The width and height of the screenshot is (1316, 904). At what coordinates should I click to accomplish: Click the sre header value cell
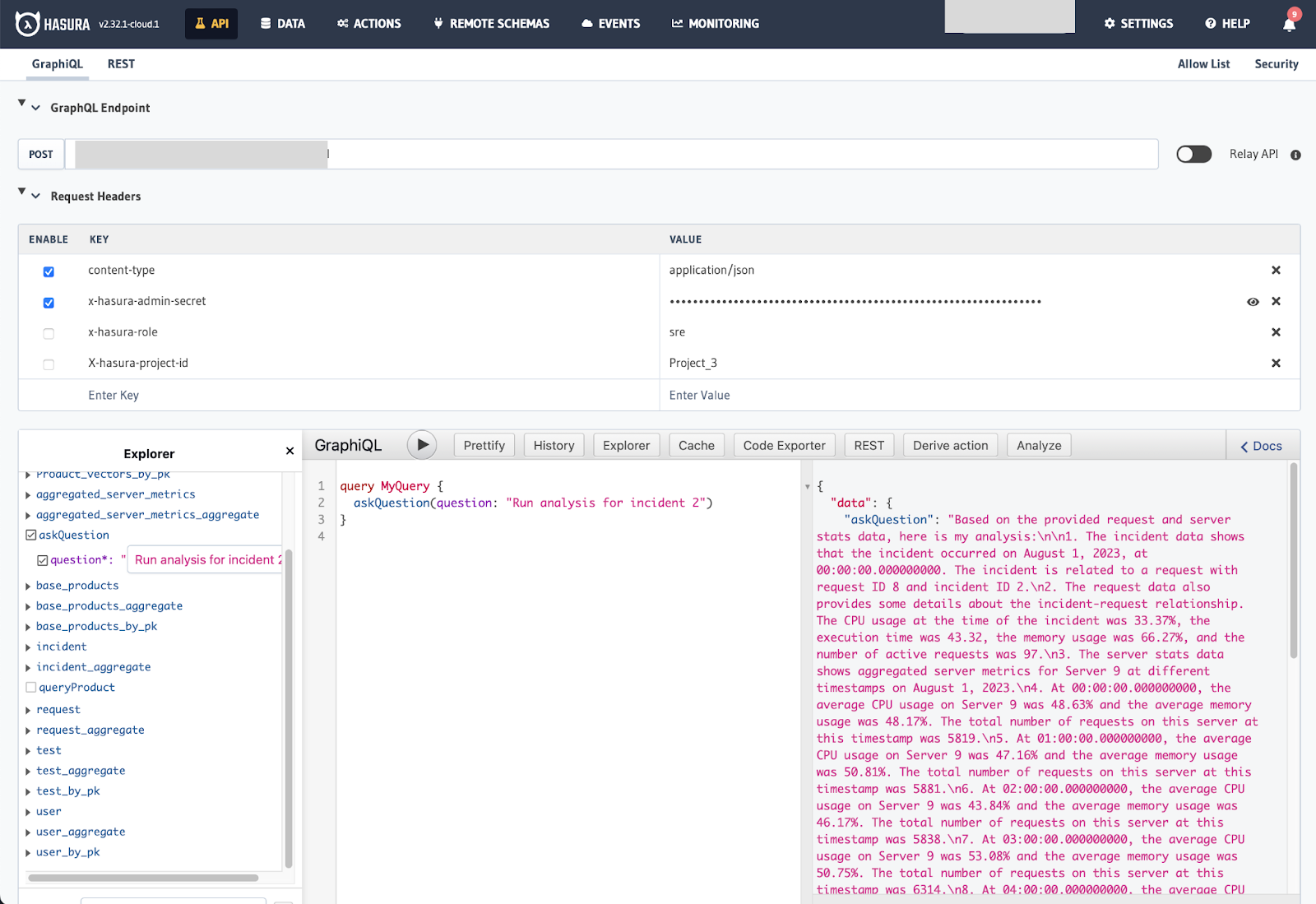tap(963, 332)
